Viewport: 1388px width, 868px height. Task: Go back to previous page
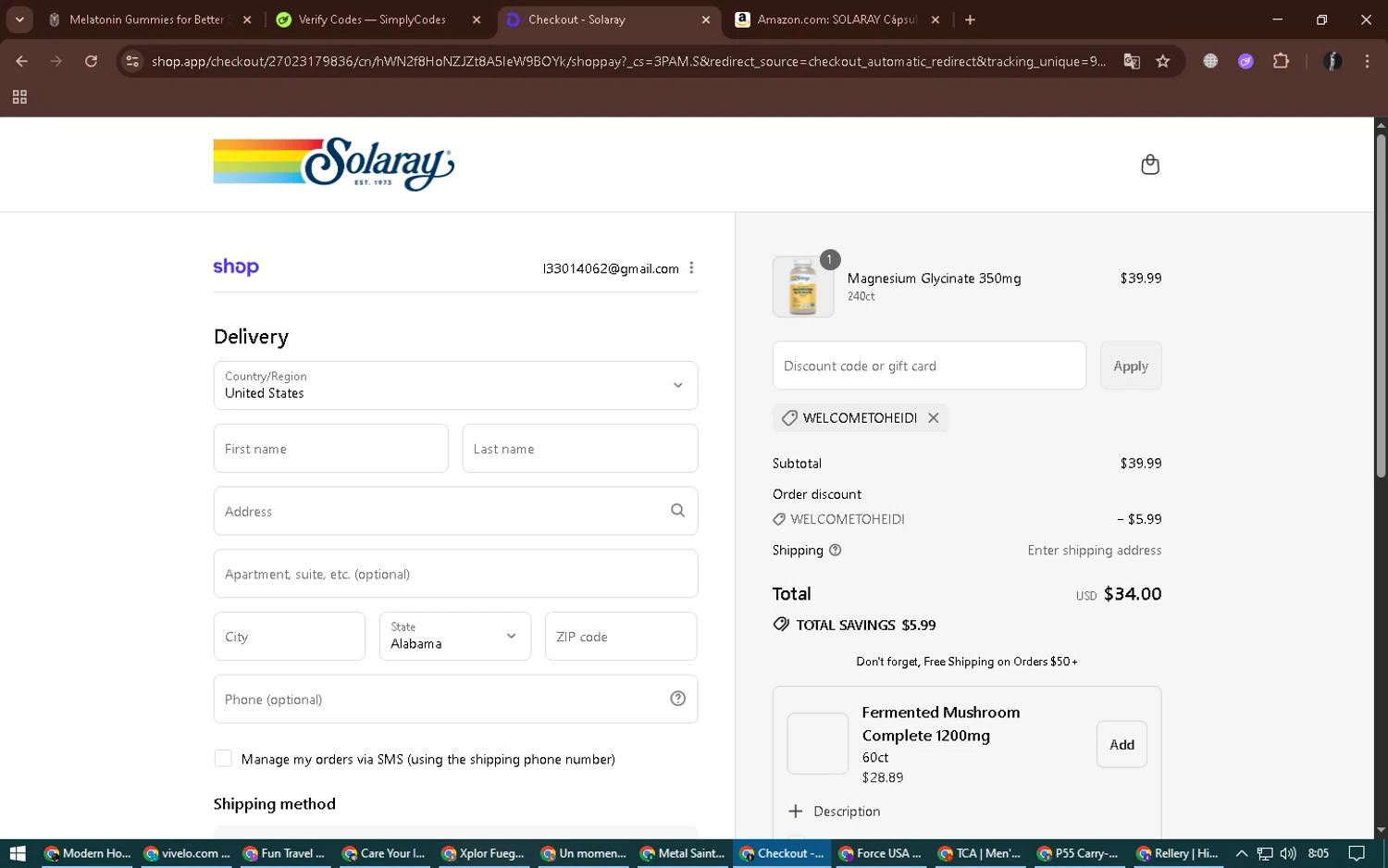click(x=21, y=61)
